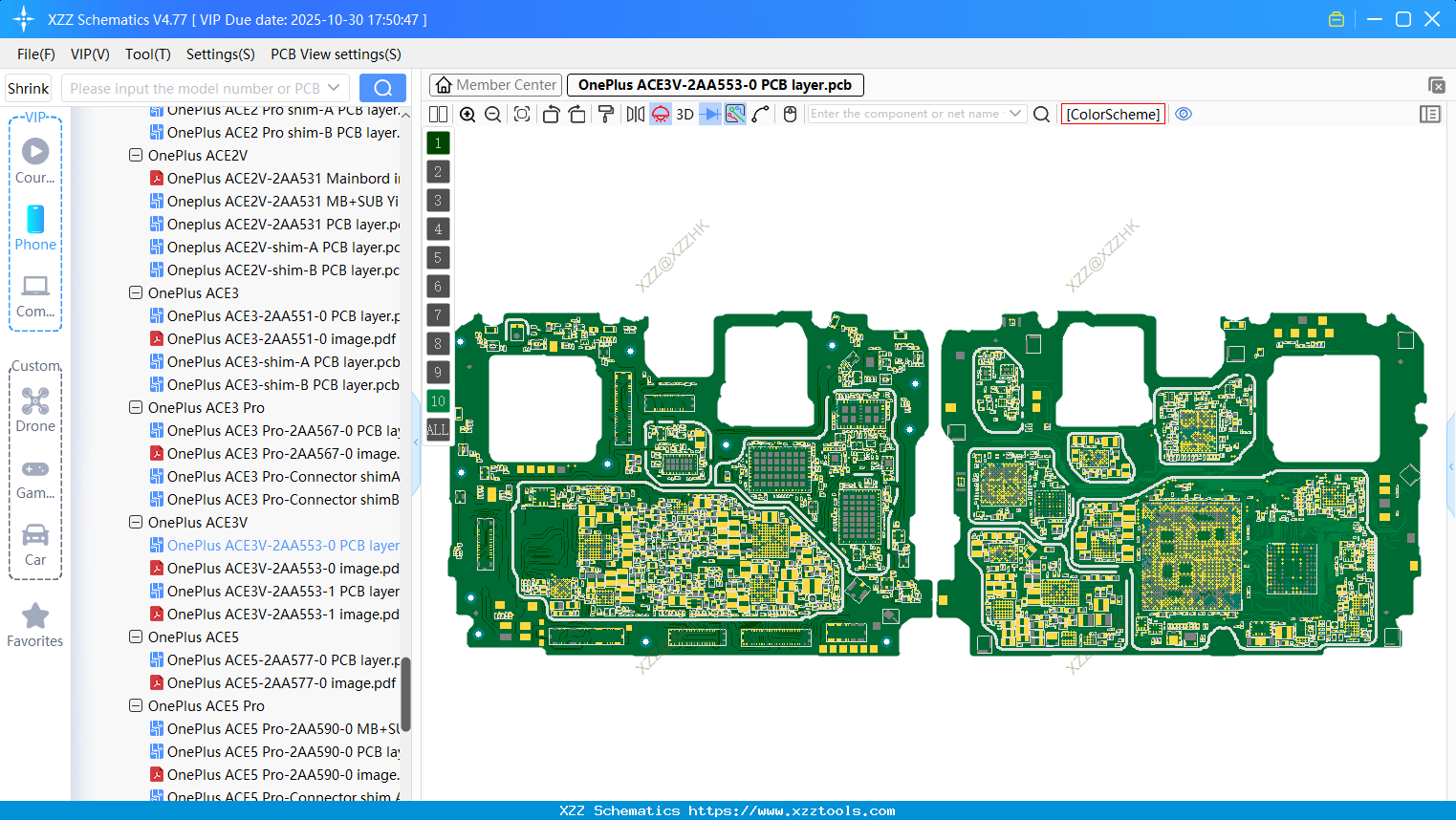Switch to PCB layer 10

coord(437,400)
